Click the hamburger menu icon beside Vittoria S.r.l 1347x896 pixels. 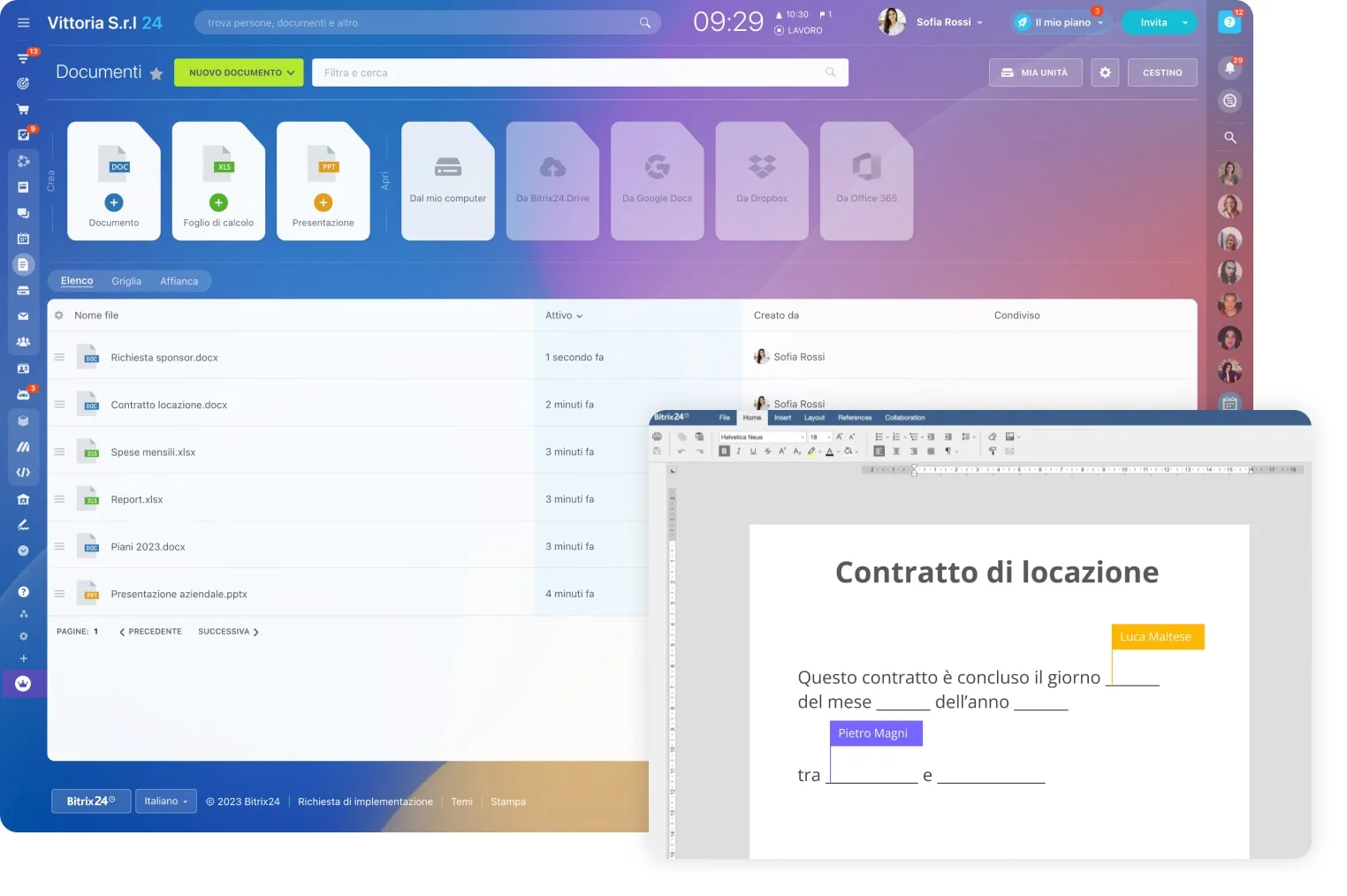tap(24, 23)
